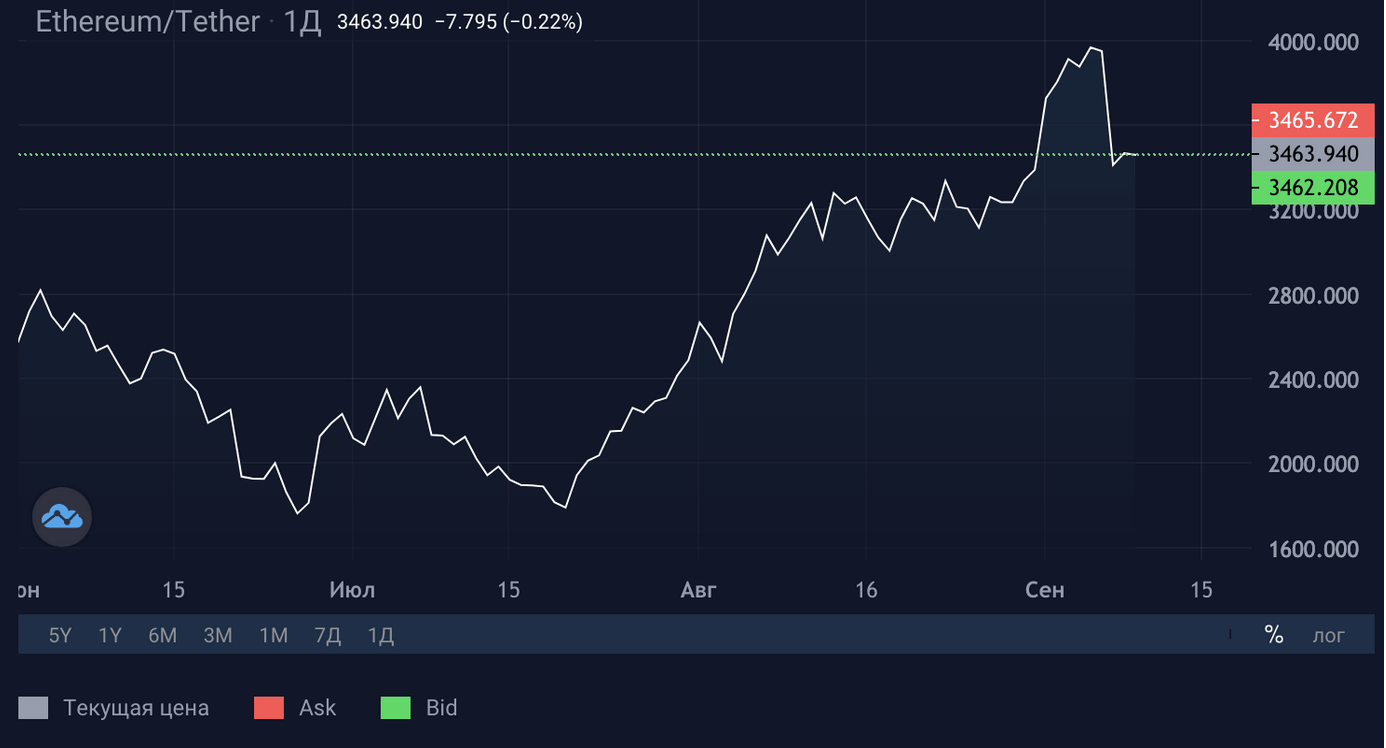Click the 2400.000 price axis value
1386x748 pixels.
[1313, 380]
